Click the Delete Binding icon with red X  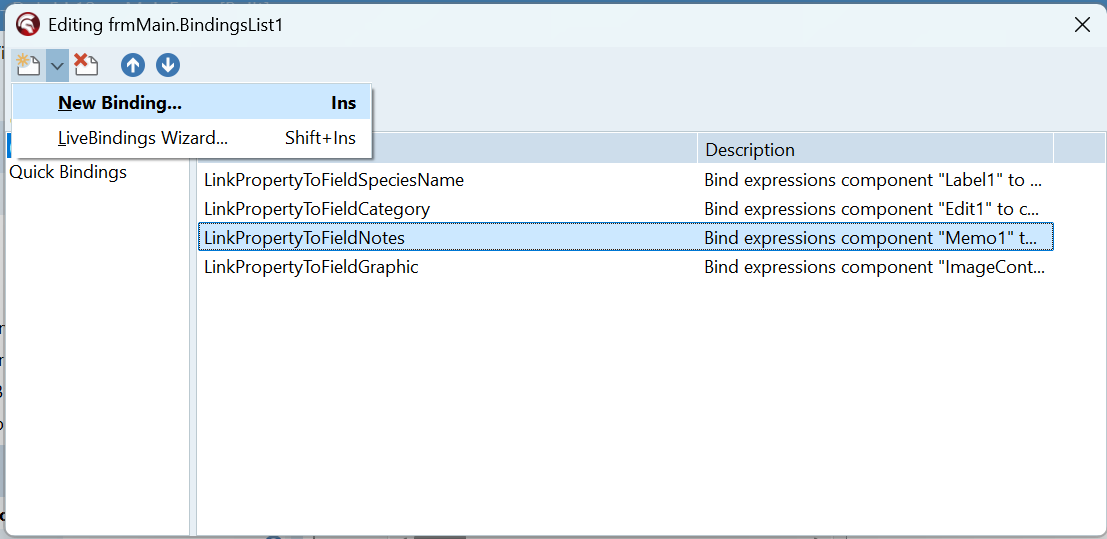pyautogui.click(x=86, y=65)
